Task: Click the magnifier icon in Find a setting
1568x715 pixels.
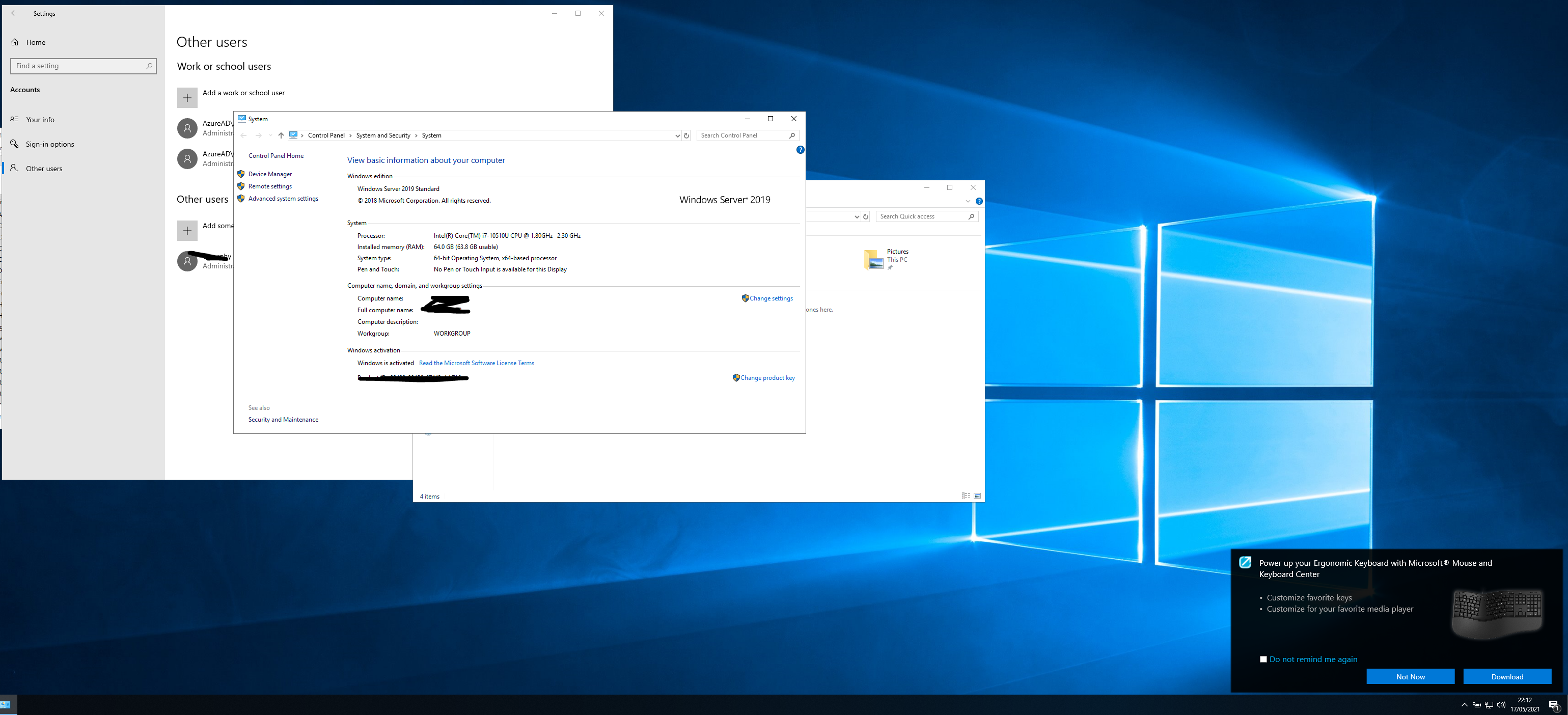Action: pyautogui.click(x=149, y=66)
